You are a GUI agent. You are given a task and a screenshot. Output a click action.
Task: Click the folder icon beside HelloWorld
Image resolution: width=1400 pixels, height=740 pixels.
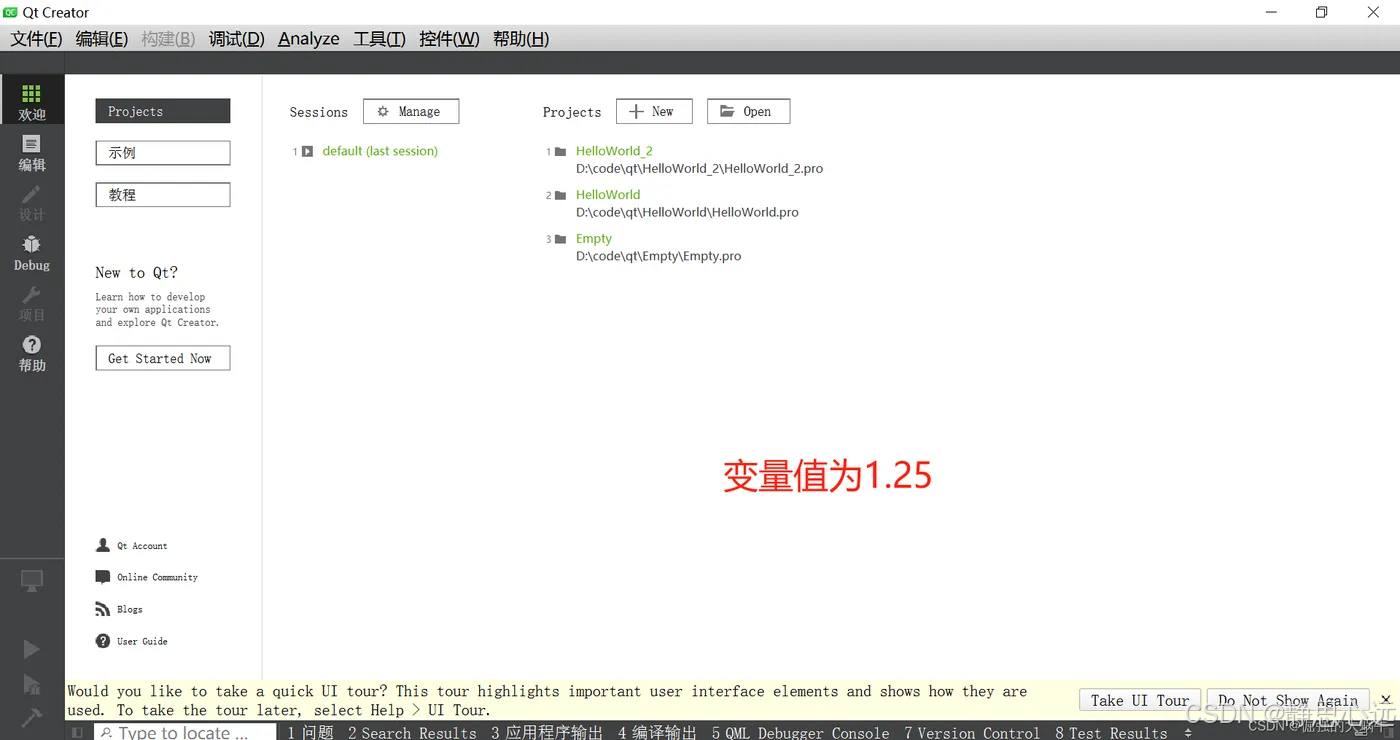tap(561, 196)
